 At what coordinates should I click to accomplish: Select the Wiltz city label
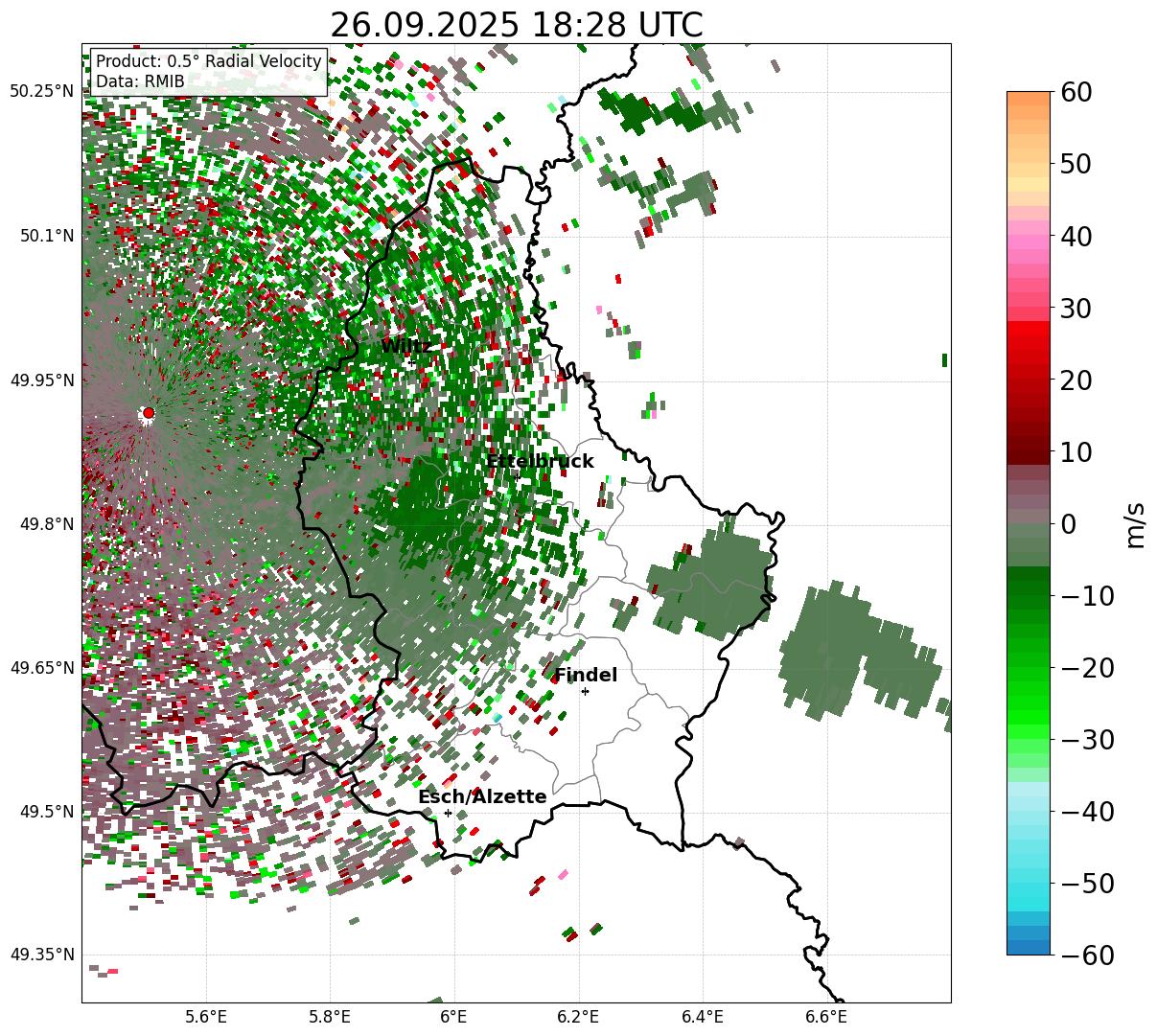click(406, 346)
